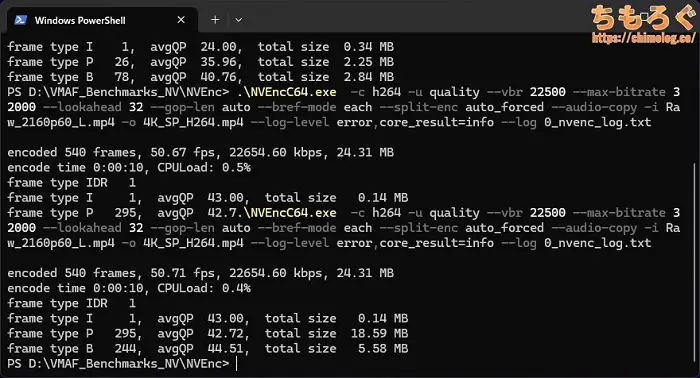Click the first 'encoded 540 frames' output line
The image size is (700, 378).
click(x=200, y=153)
